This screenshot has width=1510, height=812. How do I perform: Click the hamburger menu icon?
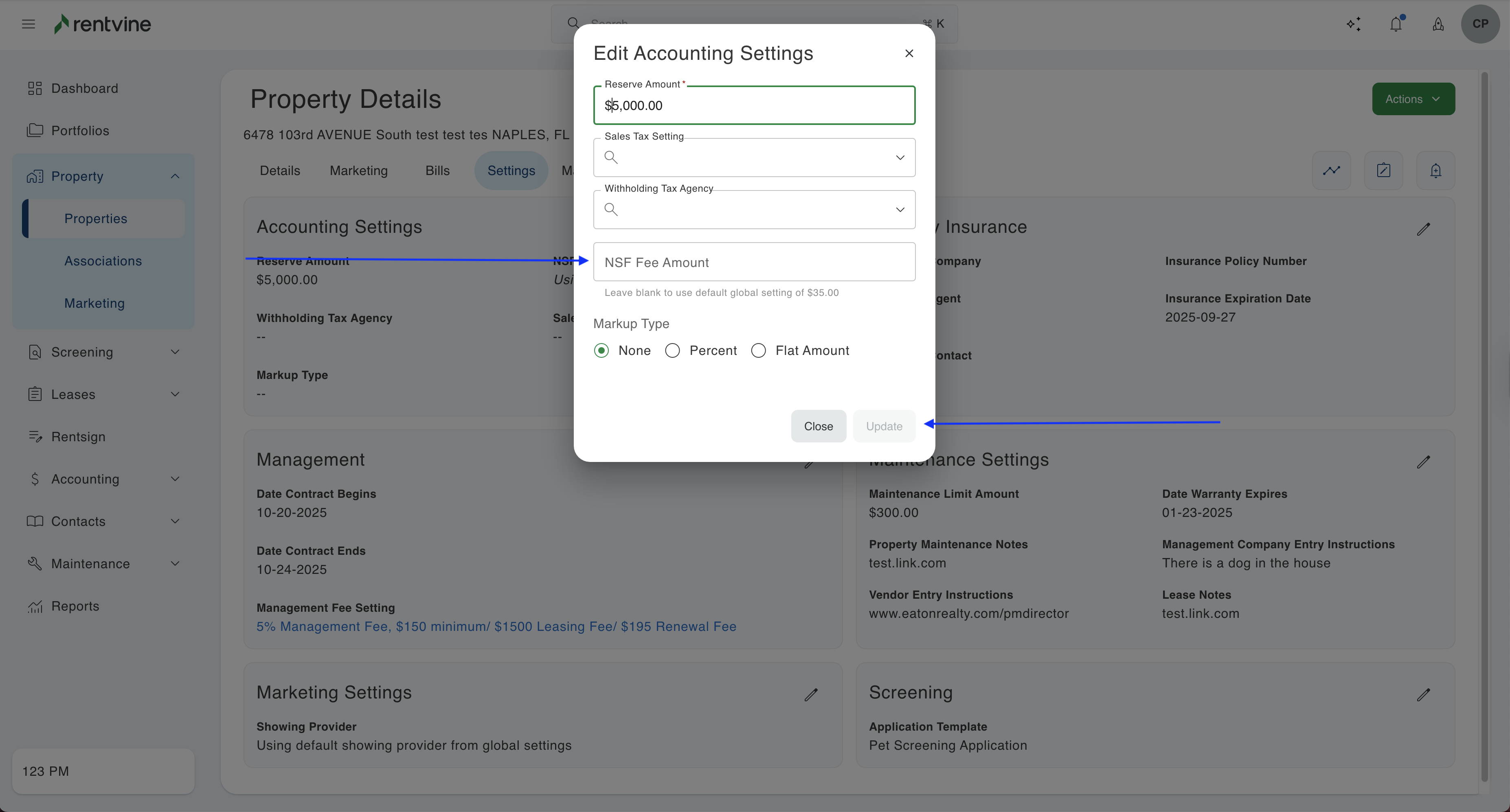click(28, 24)
